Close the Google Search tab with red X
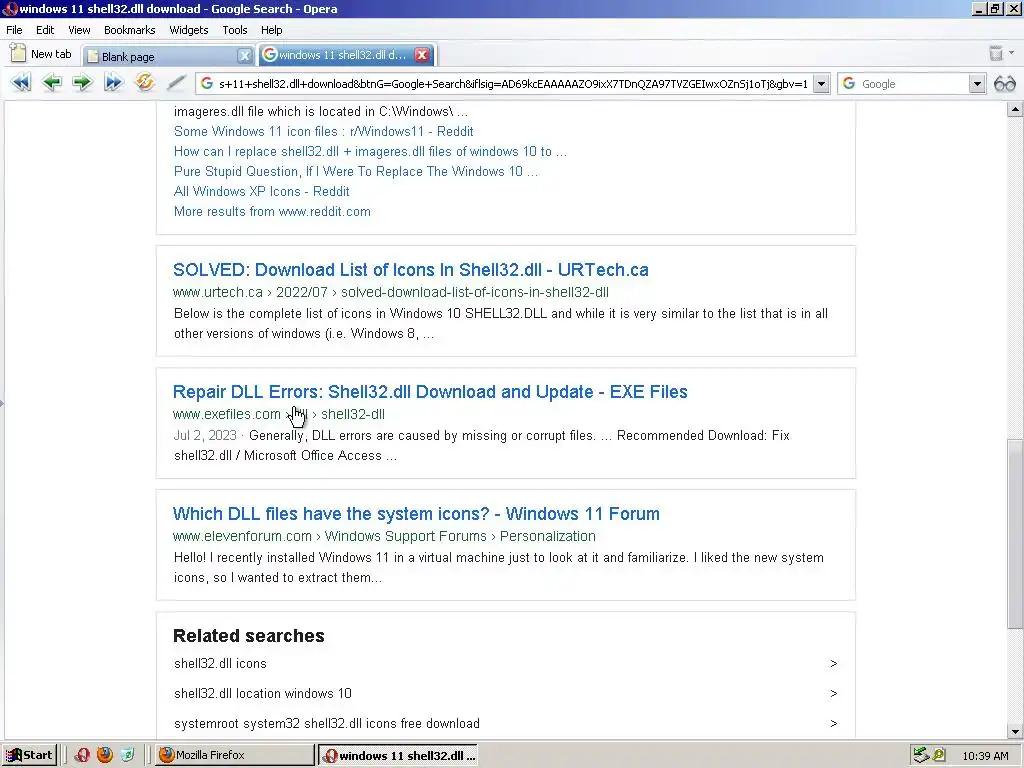Image resolution: width=1024 pixels, height=768 pixels. coord(422,55)
